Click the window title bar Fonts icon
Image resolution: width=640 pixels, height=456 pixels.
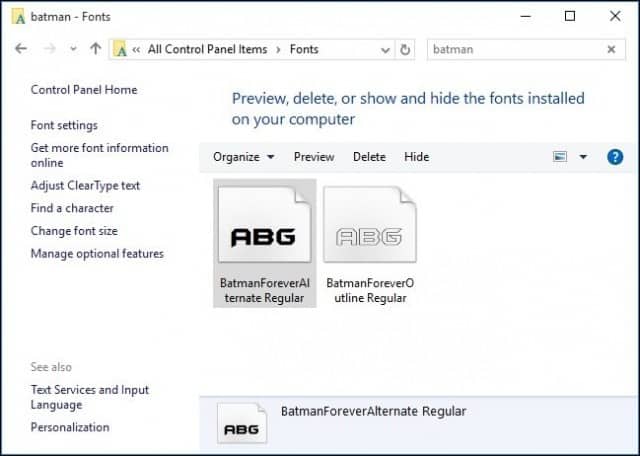18,17
